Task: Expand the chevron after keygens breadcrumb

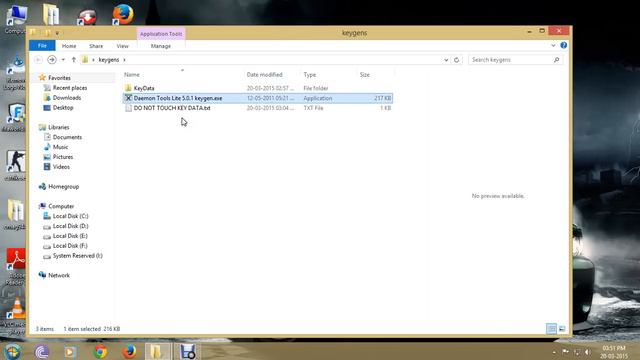Action: coord(124,60)
